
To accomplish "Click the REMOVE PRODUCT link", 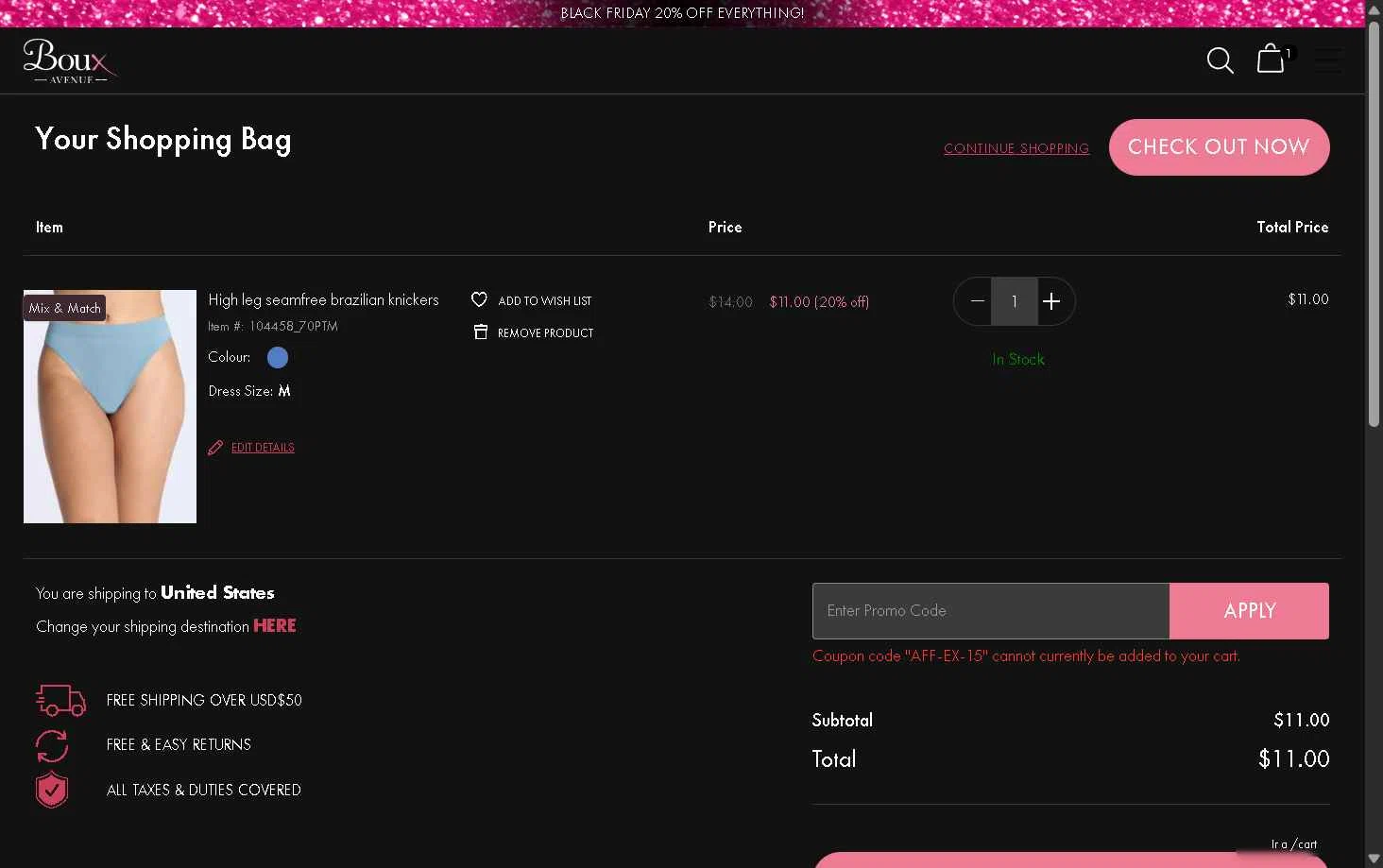I will 546,332.
